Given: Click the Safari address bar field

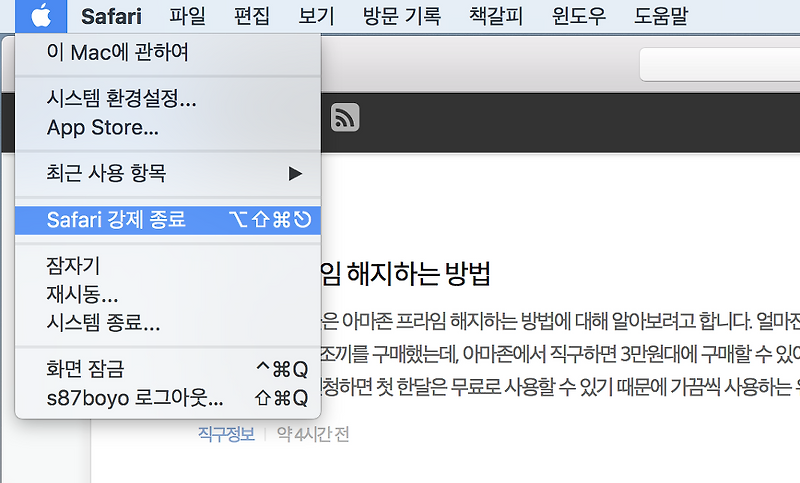Looking at the screenshot, I should (x=720, y=64).
